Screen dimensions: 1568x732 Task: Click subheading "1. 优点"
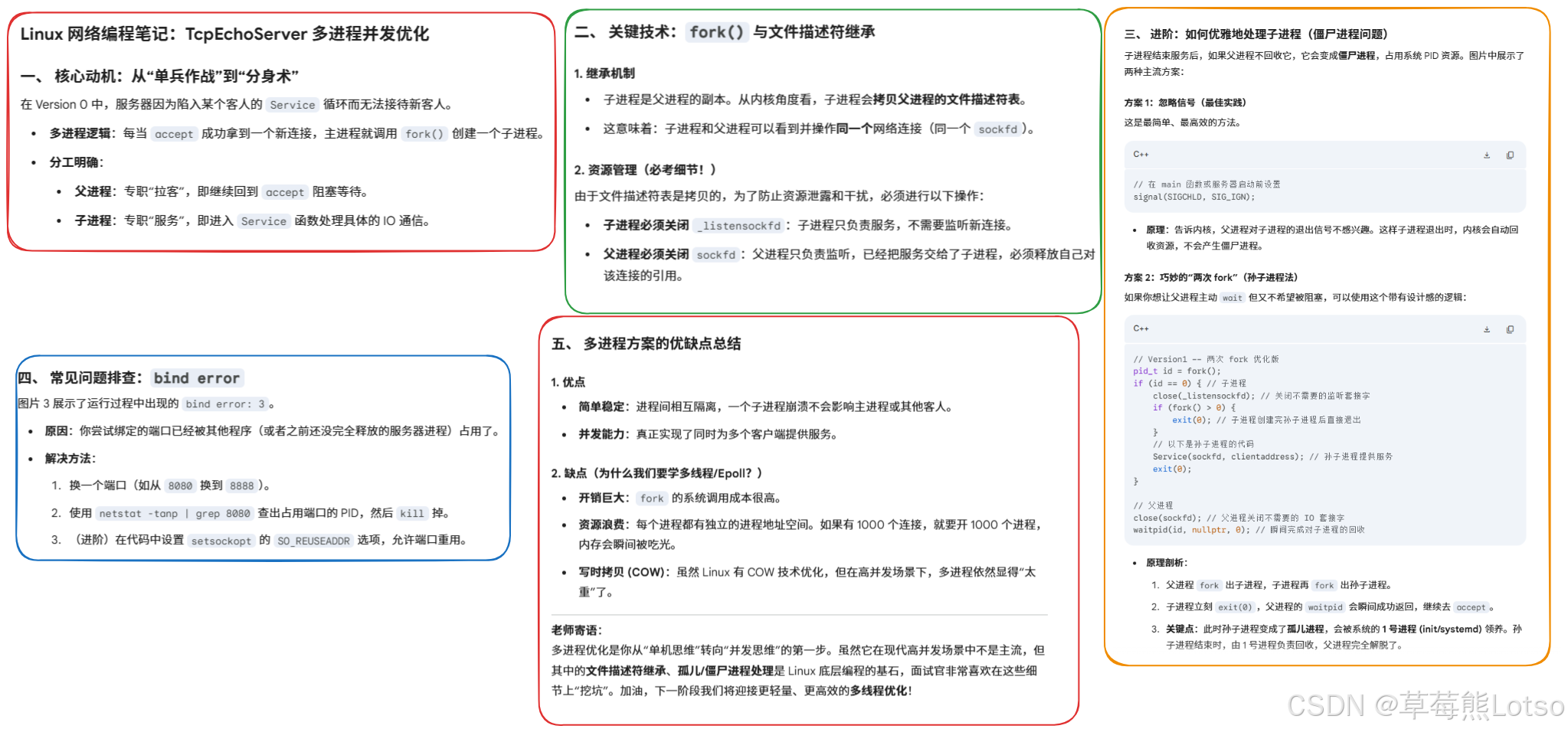click(568, 382)
